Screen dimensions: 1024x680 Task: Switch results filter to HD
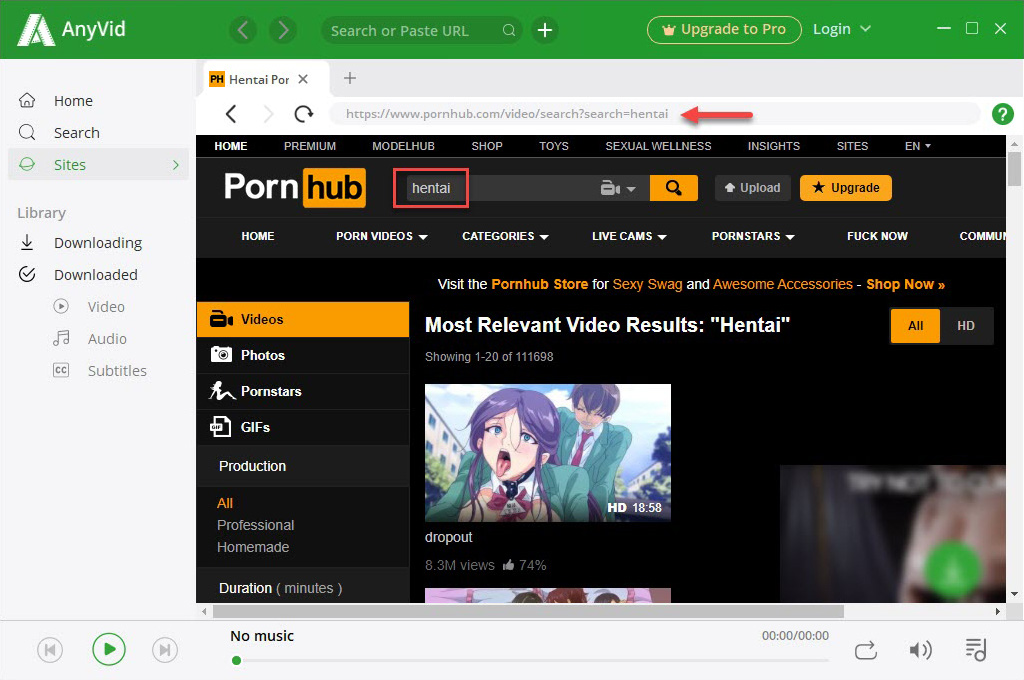click(966, 326)
